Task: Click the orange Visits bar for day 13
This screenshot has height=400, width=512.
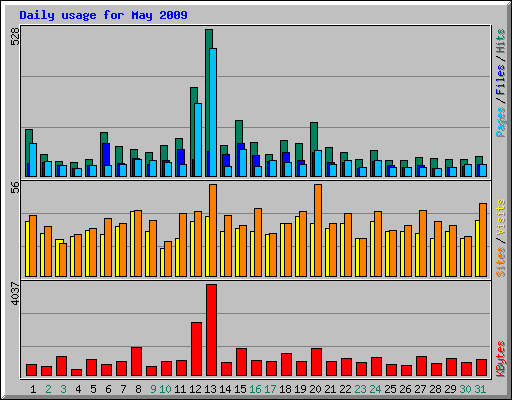Action: [x=213, y=230]
